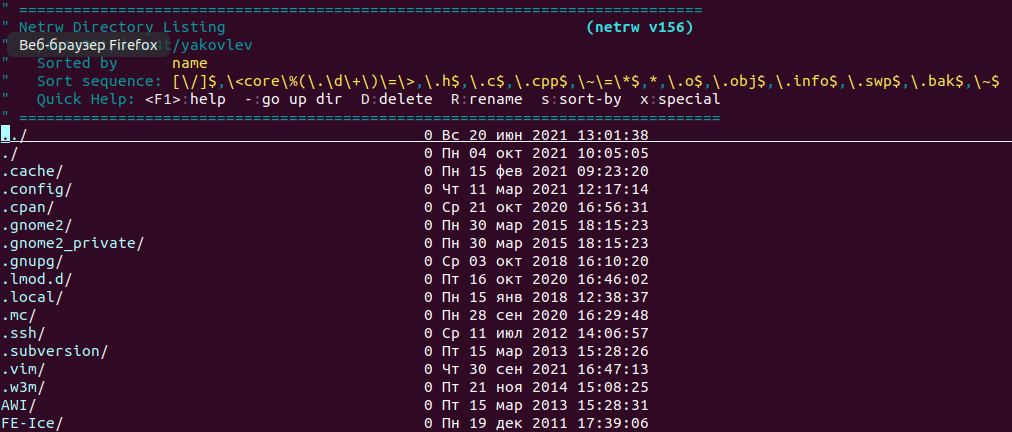The width and height of the screenshot is (1012, 432).
Task: Click the directory row dated Вс 20 июн 2021
Action: click(325, 135)
